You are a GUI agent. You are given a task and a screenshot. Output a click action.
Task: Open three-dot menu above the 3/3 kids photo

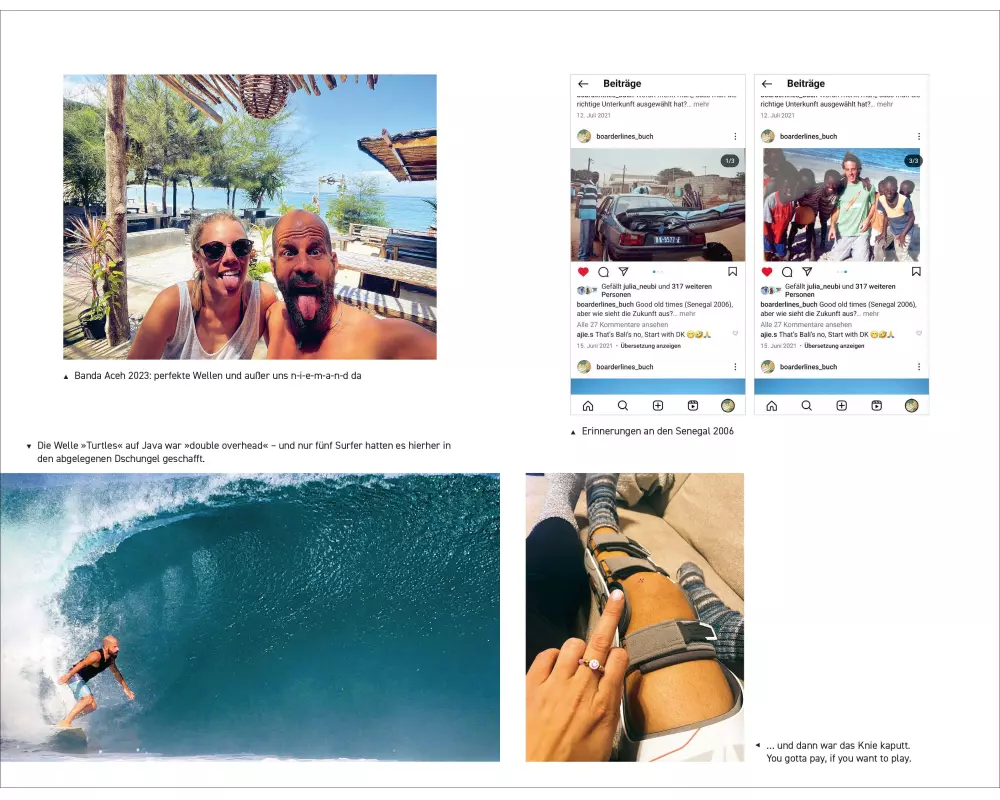tap(918, 137)
